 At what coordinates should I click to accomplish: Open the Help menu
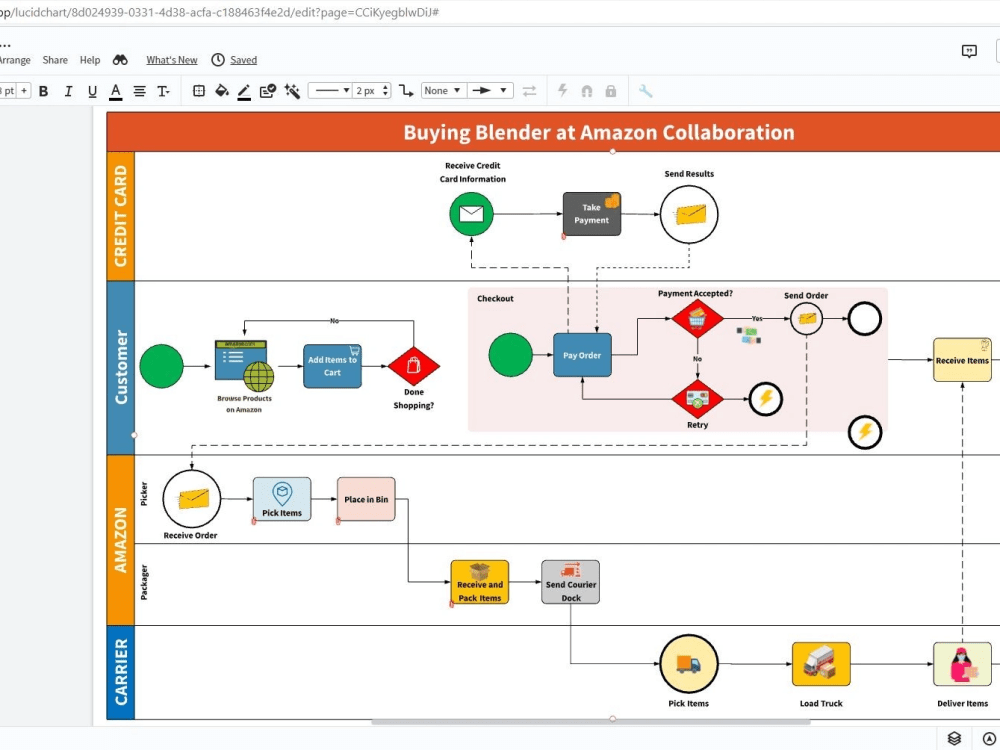pos(90,60)
